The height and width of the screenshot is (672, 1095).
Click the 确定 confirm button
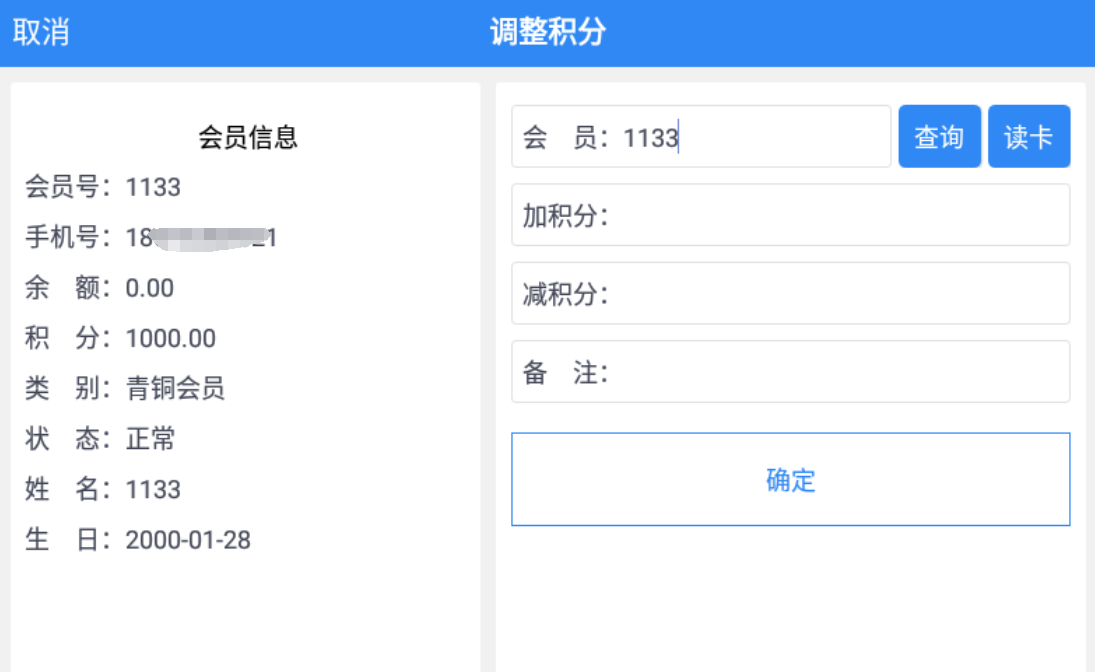[791, 479]
